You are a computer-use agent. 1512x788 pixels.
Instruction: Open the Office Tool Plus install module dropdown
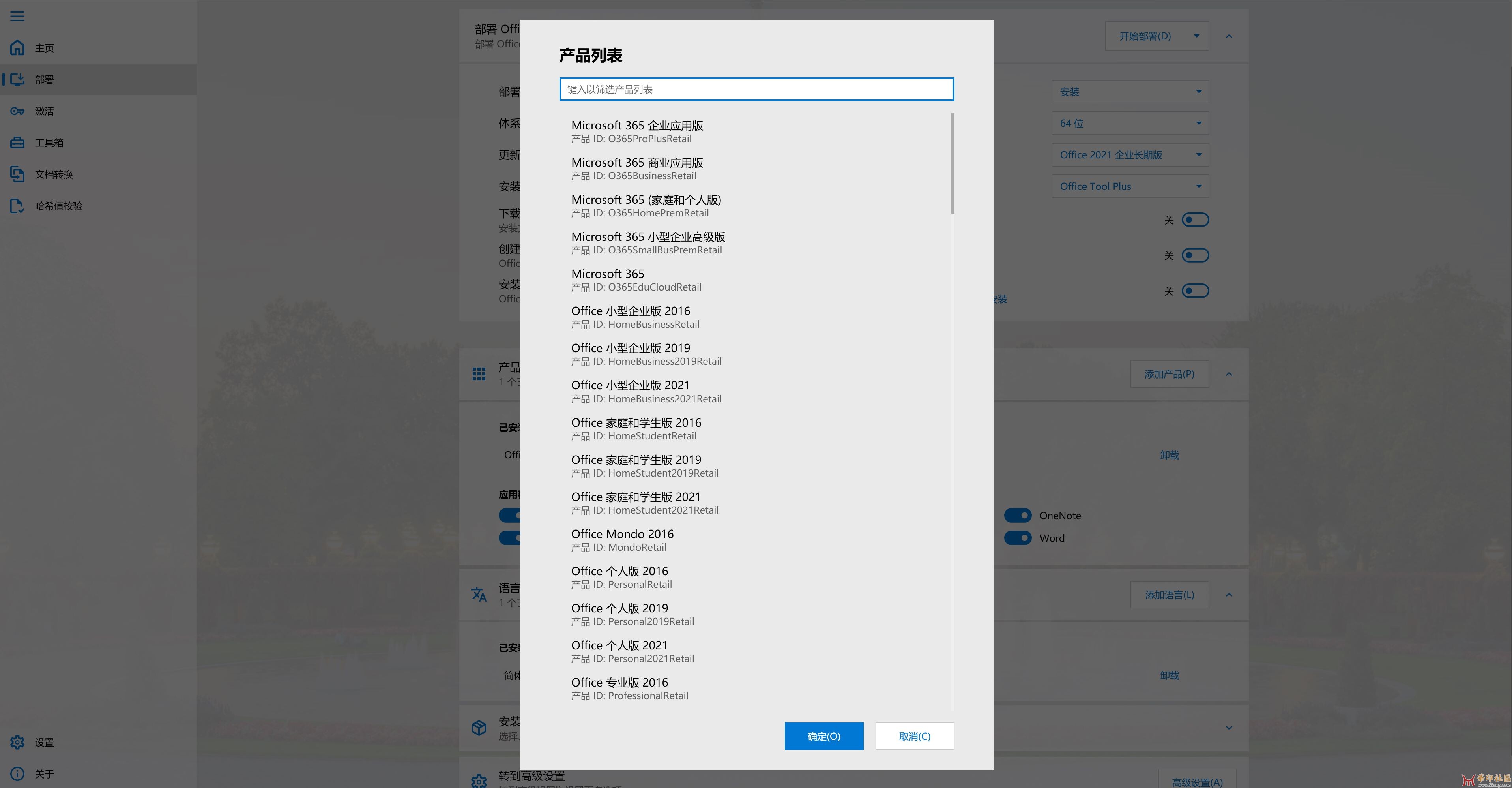[1130, 186]
